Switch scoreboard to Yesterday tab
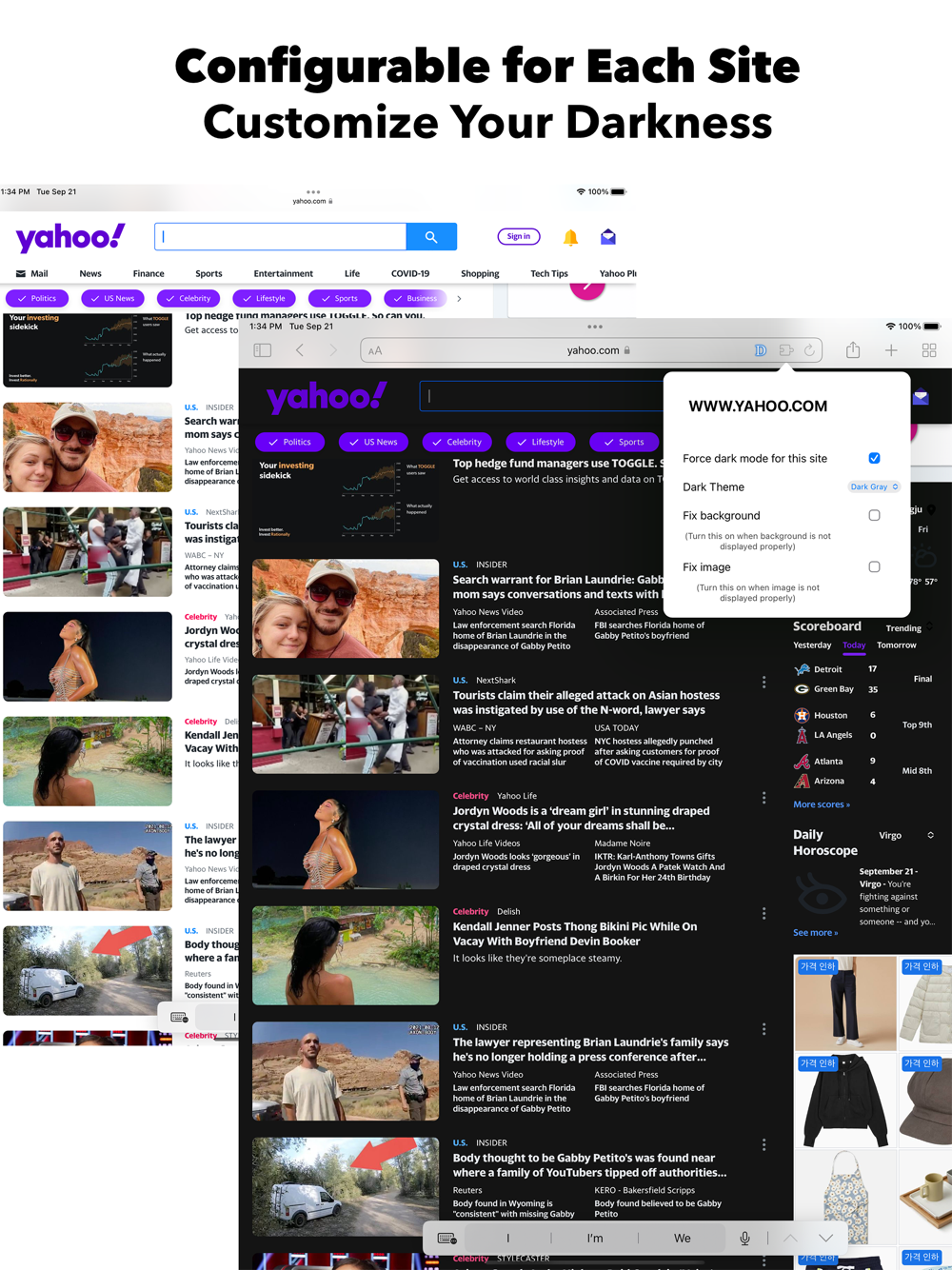The height and width of the screenshot is (1270, 952). pos(812,645)
